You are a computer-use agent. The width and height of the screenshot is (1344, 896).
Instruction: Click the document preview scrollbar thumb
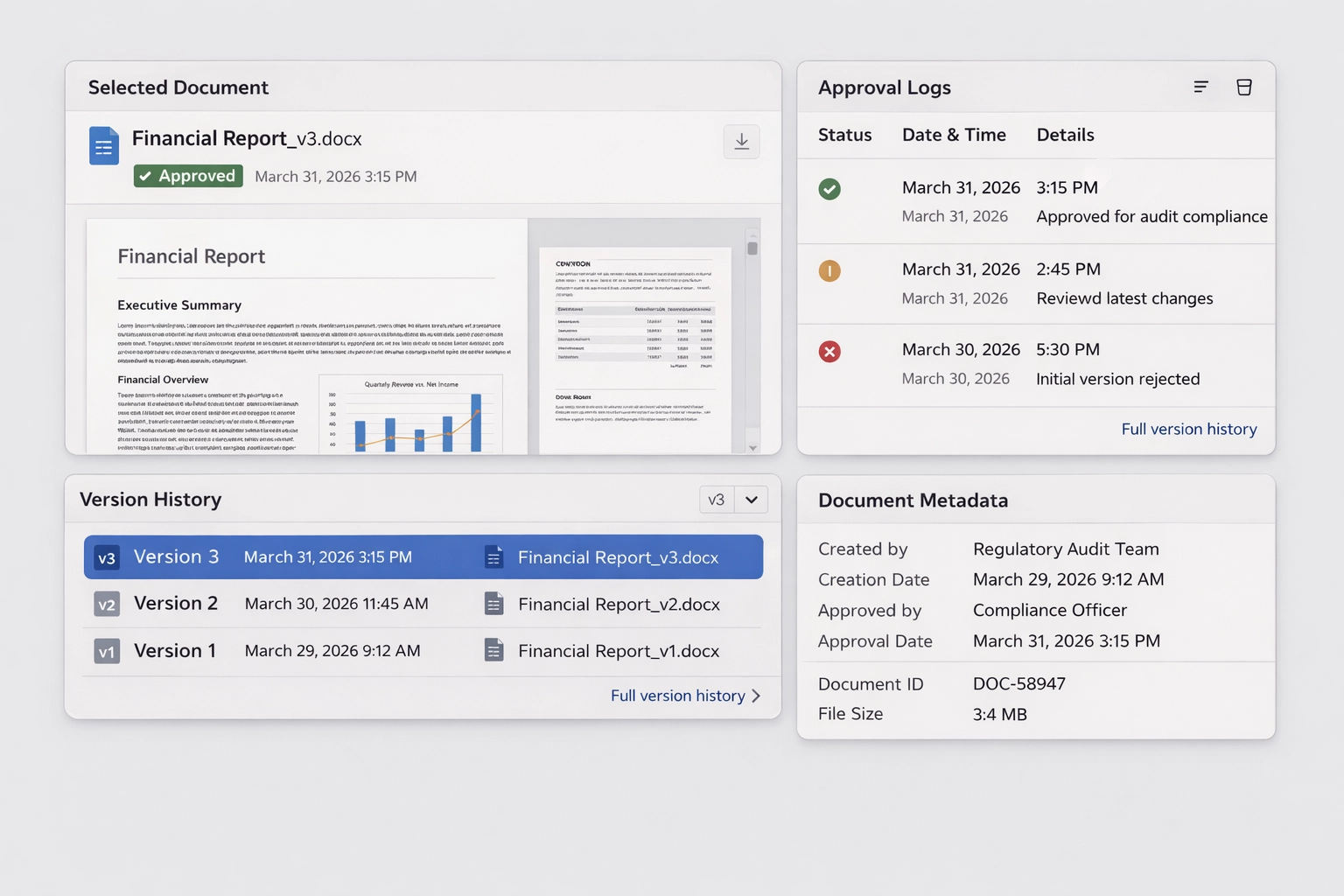[x=752, y=248]
